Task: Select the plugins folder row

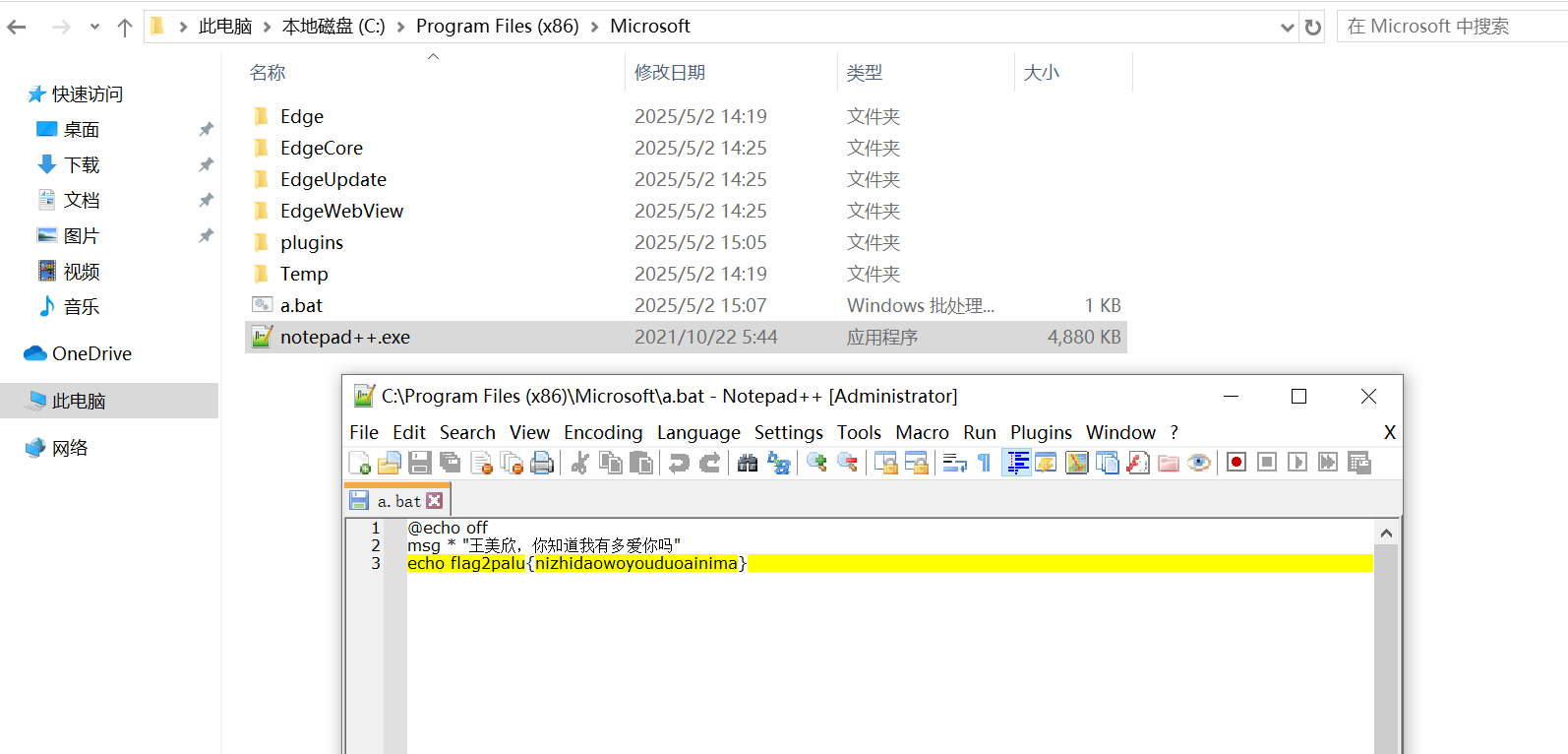Action: click(686, 242)
